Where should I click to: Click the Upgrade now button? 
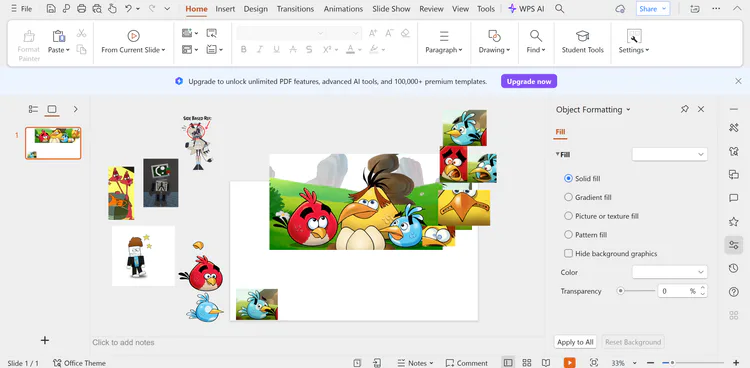529,81
